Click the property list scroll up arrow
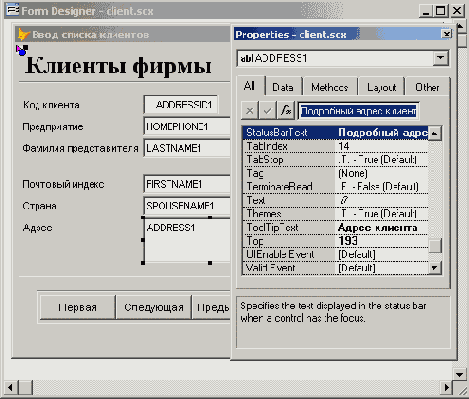Image resolution: width=469 pixels, height=399 pixels. pos(435,133)
